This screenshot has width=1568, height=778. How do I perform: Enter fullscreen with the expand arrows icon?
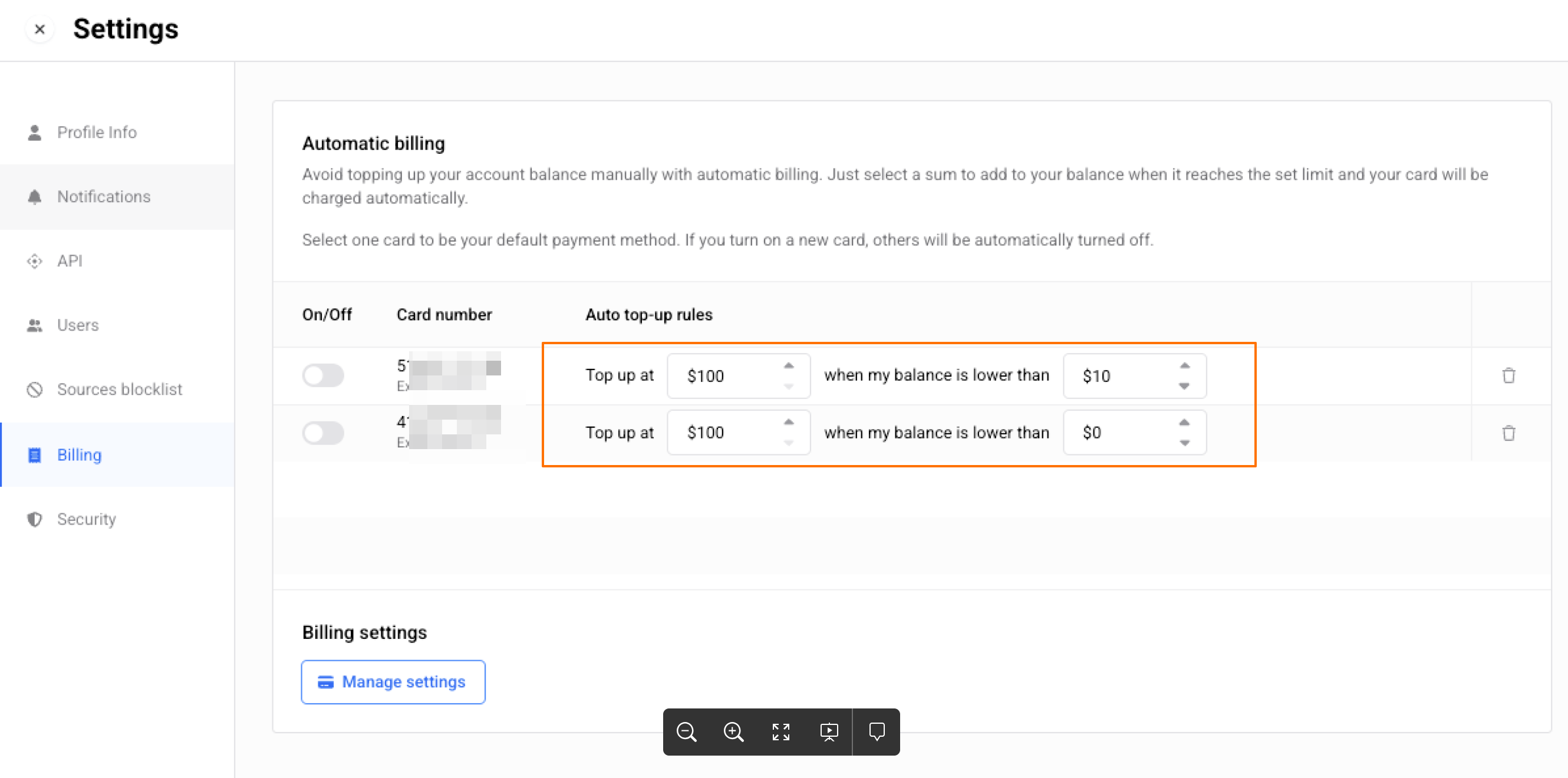pyautogui.click(x=781, y=732)
